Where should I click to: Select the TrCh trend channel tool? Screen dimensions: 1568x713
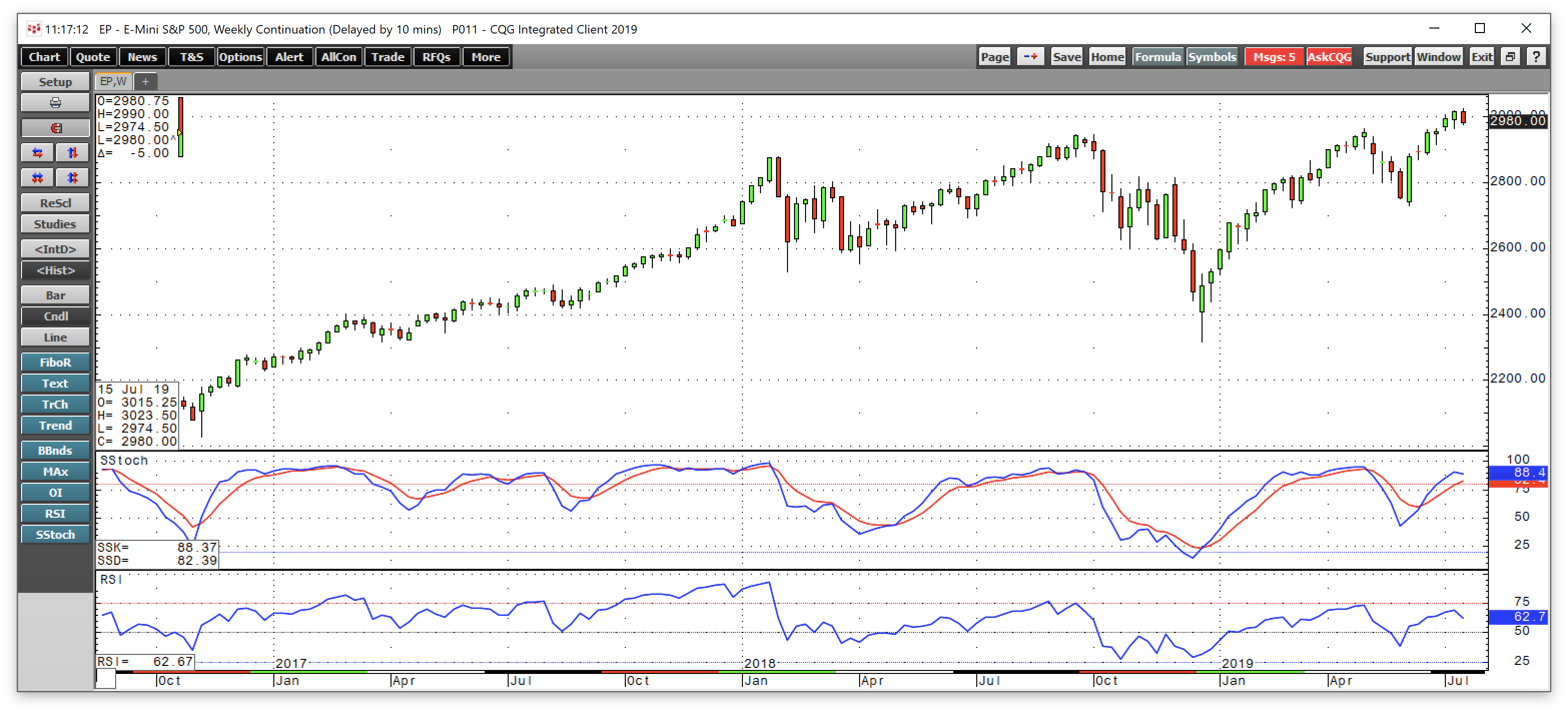[56, 404]
